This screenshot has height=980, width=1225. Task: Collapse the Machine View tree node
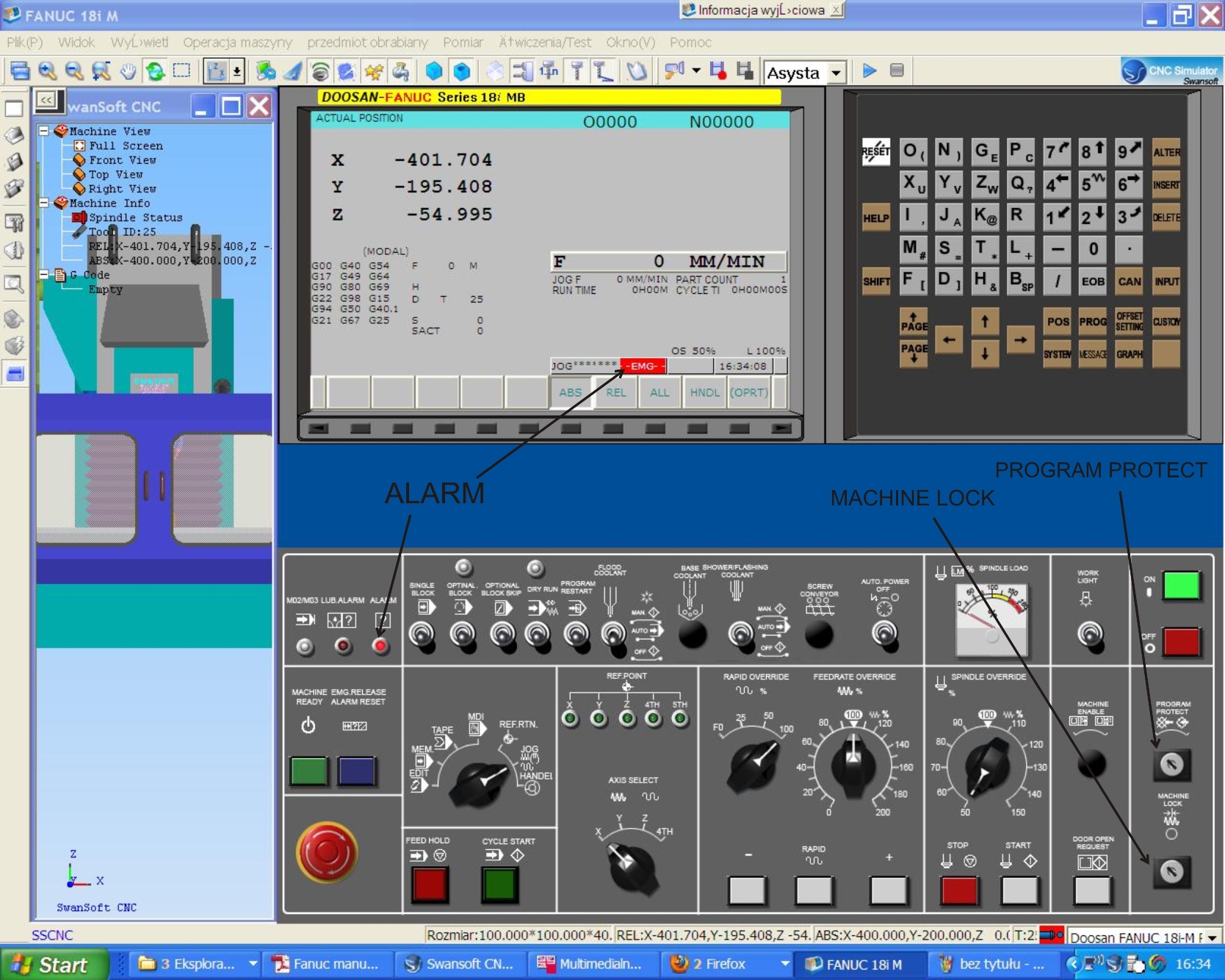pos(43,131)
